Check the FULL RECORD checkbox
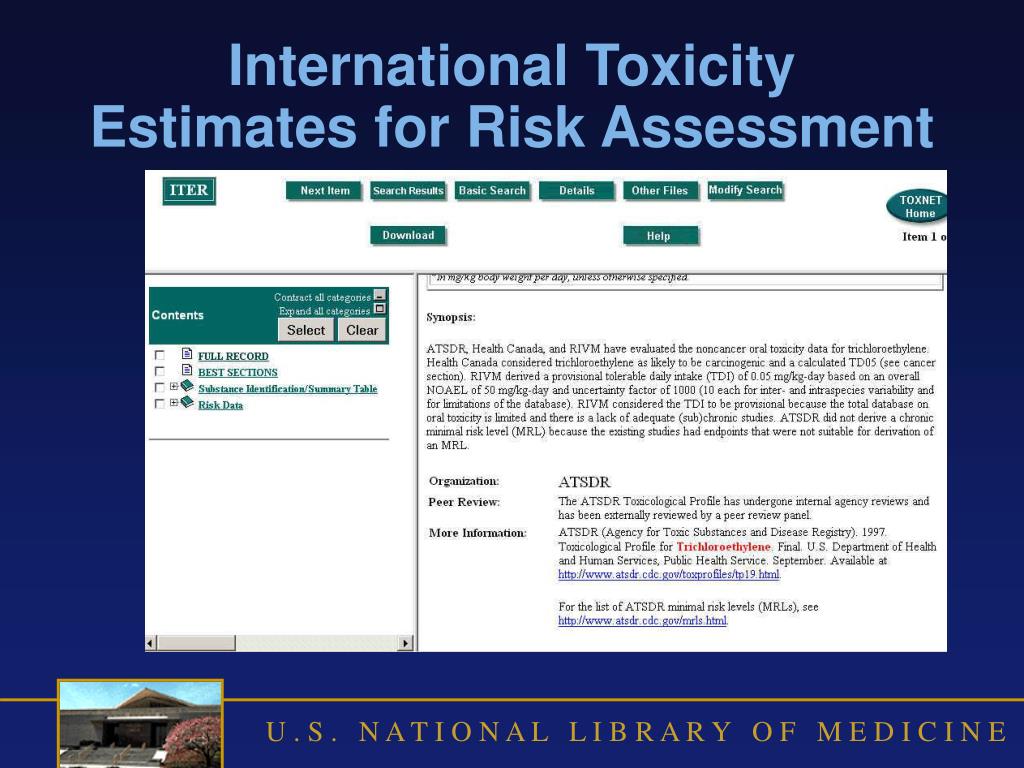This screenshot has width=1024, height=768. (159, 355)
